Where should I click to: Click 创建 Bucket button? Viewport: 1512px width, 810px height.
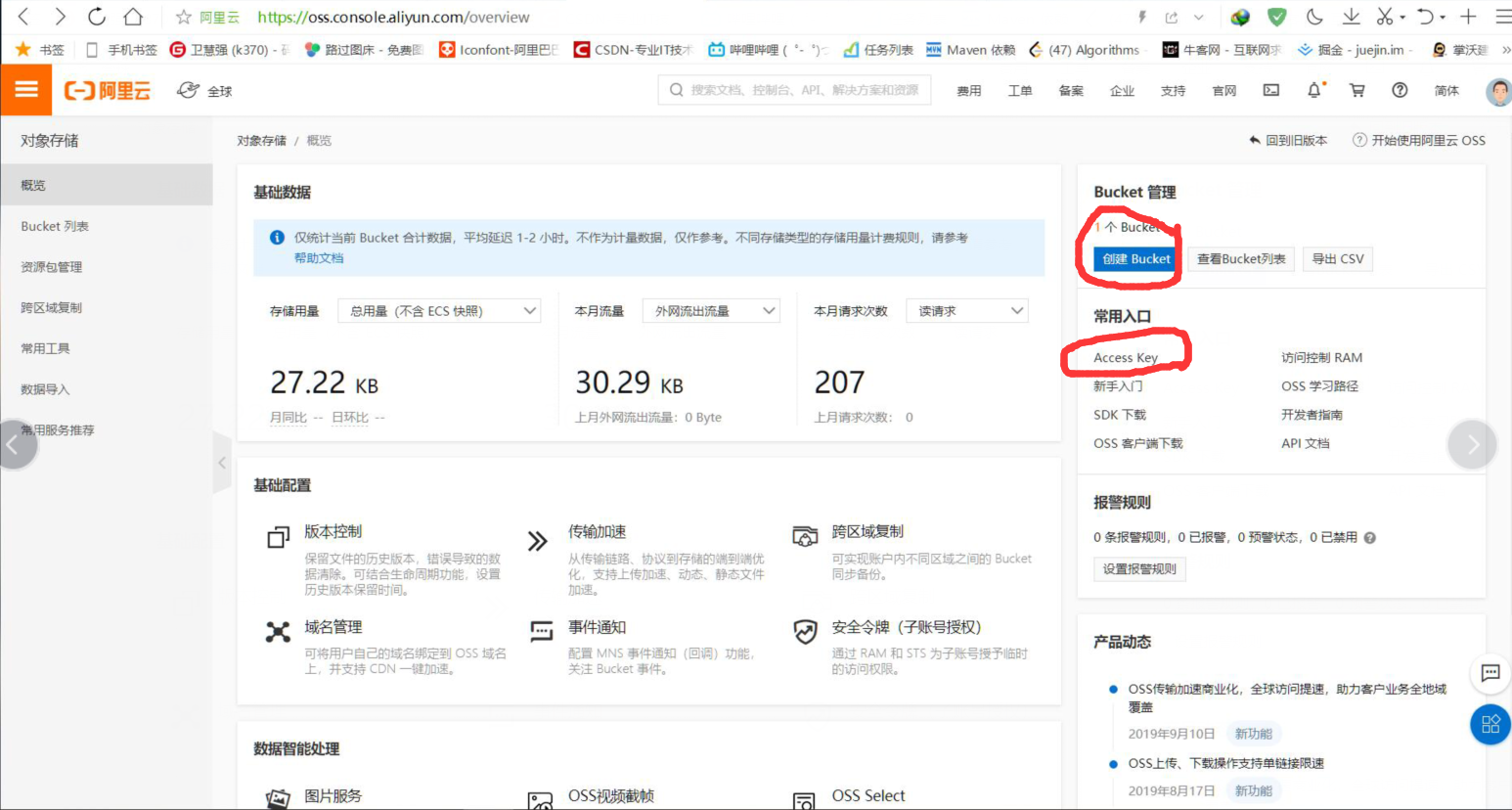(1136, 259)
